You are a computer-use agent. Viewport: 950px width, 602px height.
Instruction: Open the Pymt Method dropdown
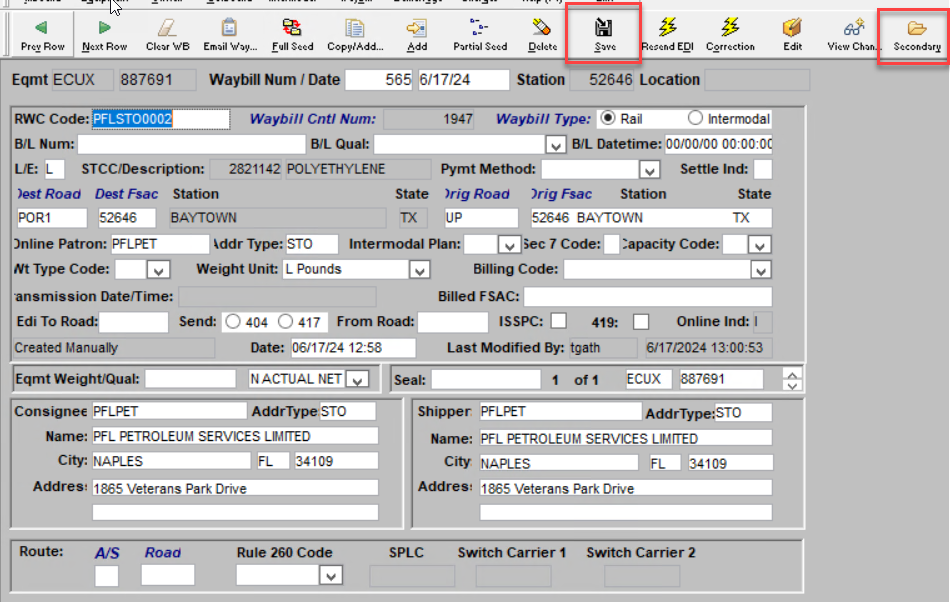click(649, 170)
